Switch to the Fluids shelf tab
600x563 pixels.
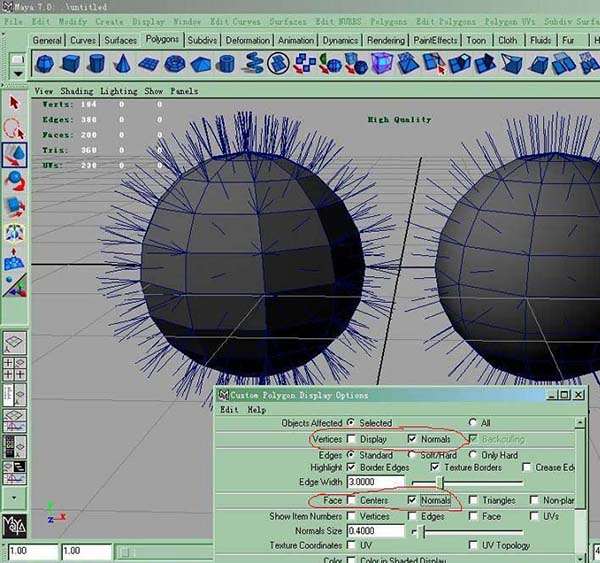tap(540, 40)
